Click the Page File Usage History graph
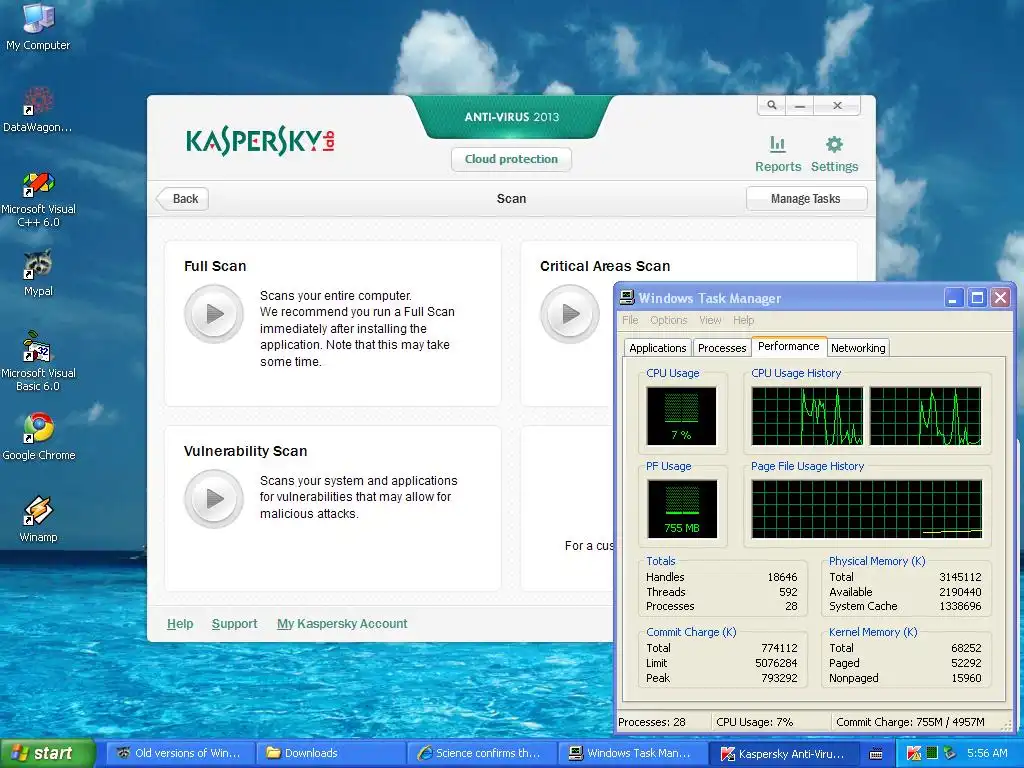Viewport: 1024px width, 768px height. [867, 509]
